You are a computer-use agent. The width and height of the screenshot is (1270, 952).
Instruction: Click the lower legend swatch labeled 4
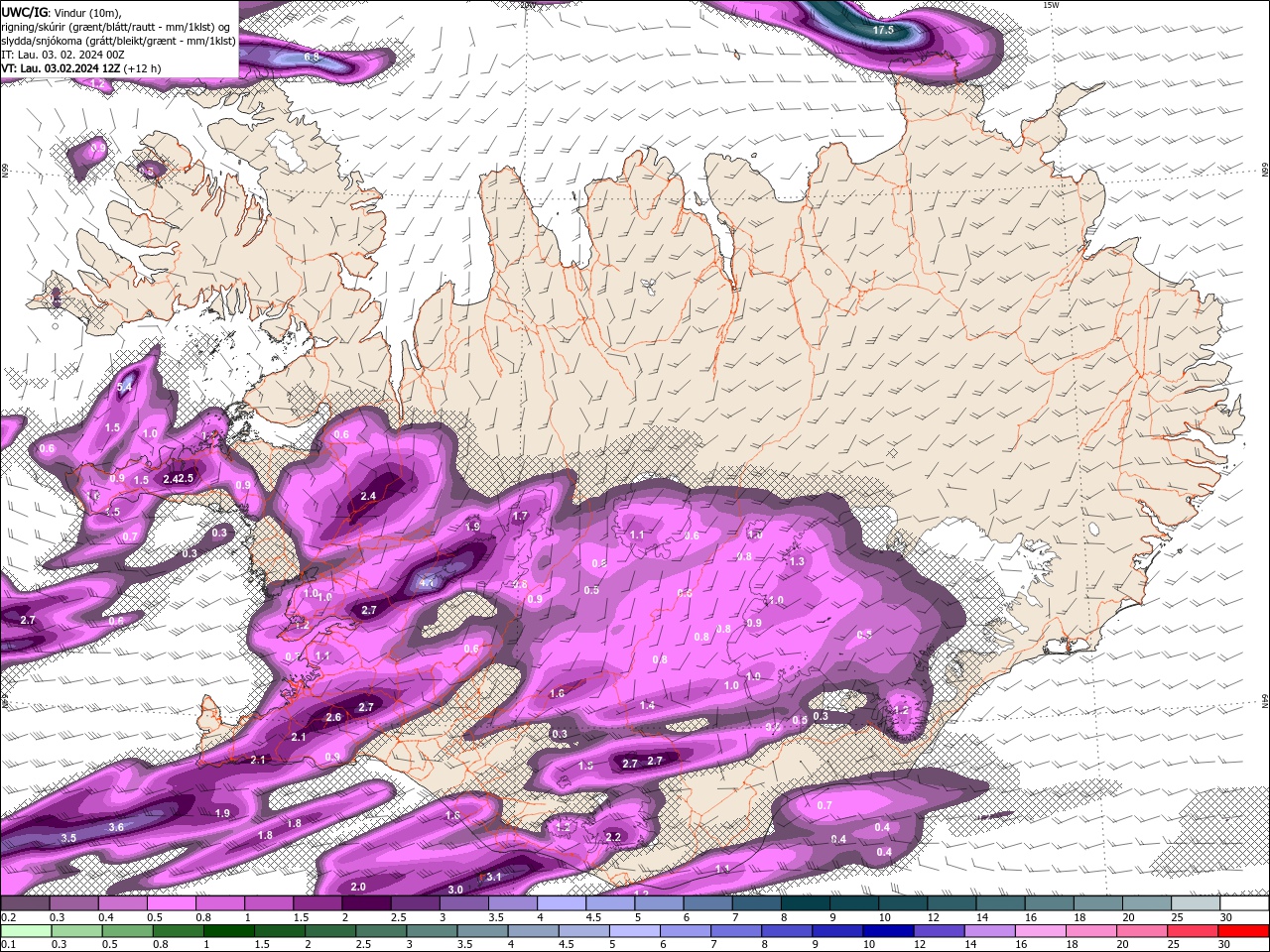coord(533,931)
